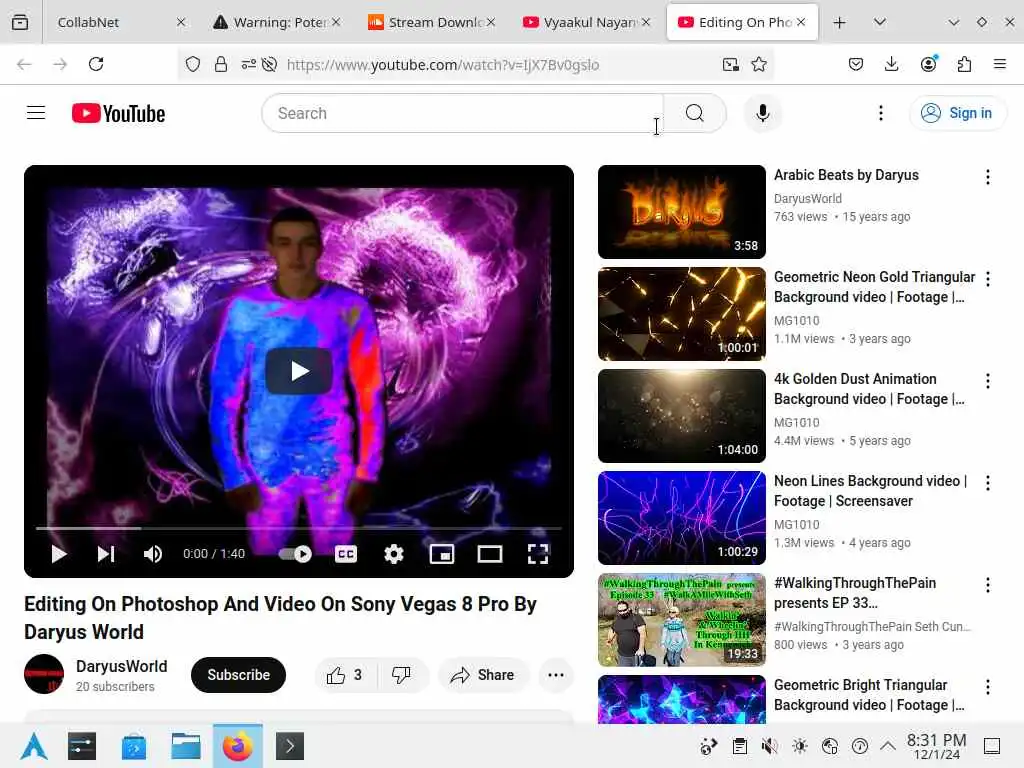Open Geometric Neon Gold Triangular video title
This screenshot has width=1024, height=768.
tap(874, 287)
